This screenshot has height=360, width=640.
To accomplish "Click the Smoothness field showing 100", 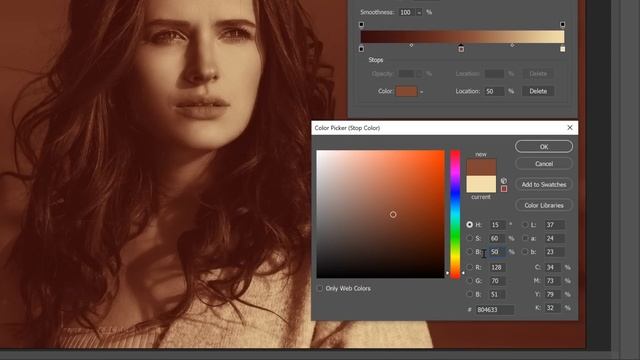I will coord(407,12).
